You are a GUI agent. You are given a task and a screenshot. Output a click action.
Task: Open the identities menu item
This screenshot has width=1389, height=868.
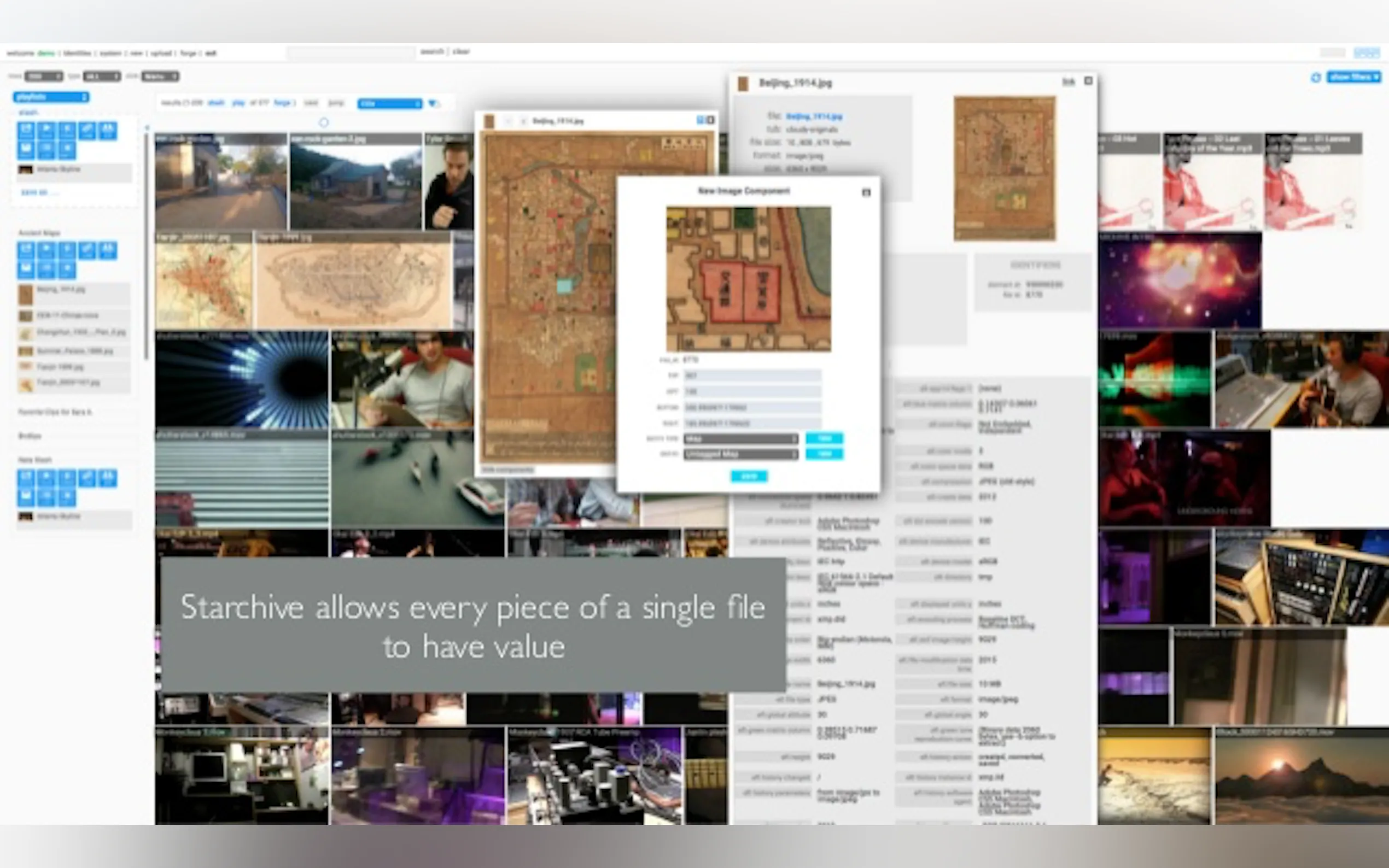(x=78, y=54)
